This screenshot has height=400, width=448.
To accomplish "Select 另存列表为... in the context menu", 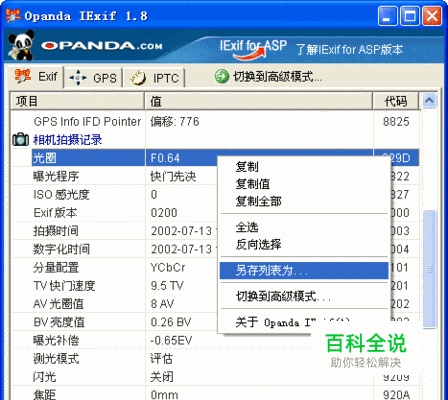I will [304, 270].
